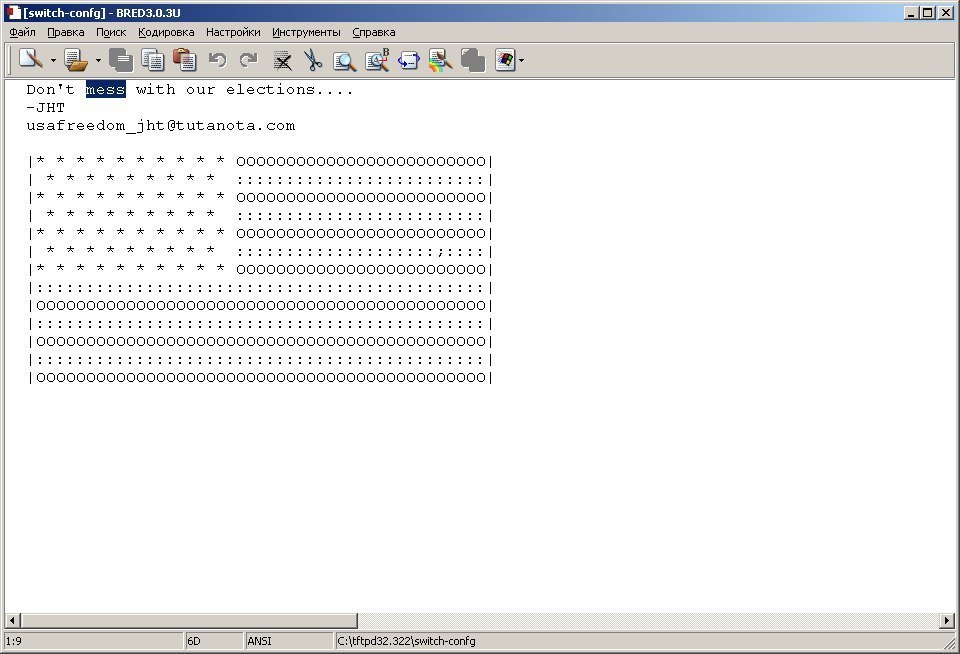The height and width of the screenshot is (654, 960).
Task: Open Find with the magnifier icon
Action: tap(344, 61)
